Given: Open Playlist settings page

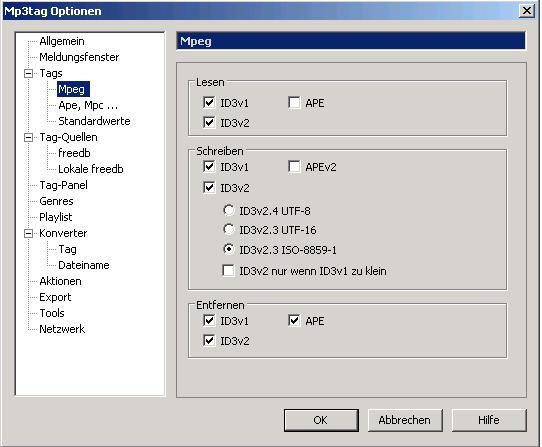Looking at the screenshot, I should 56,217.
